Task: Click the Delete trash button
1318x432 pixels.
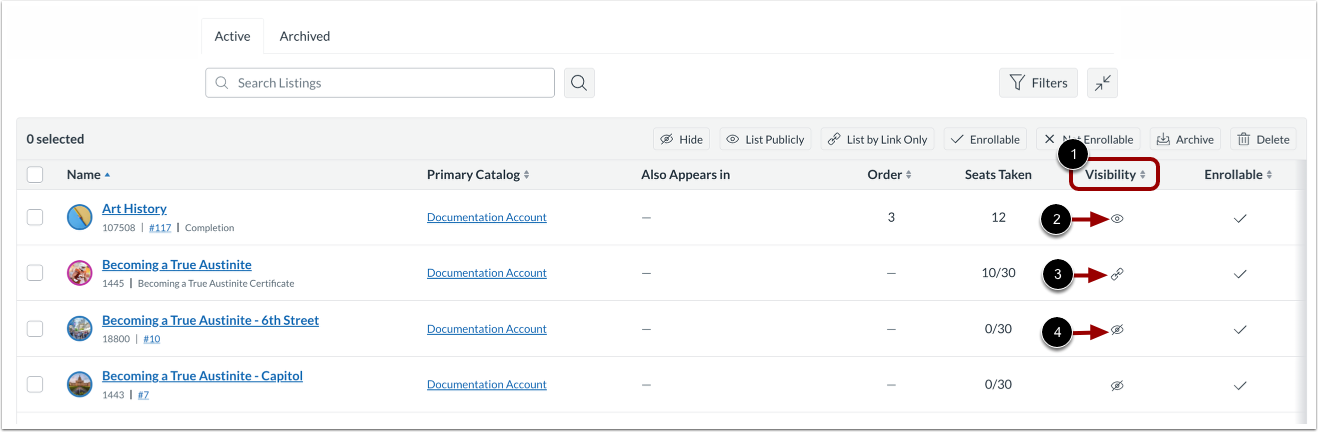Action: (x=1263, y=140)
